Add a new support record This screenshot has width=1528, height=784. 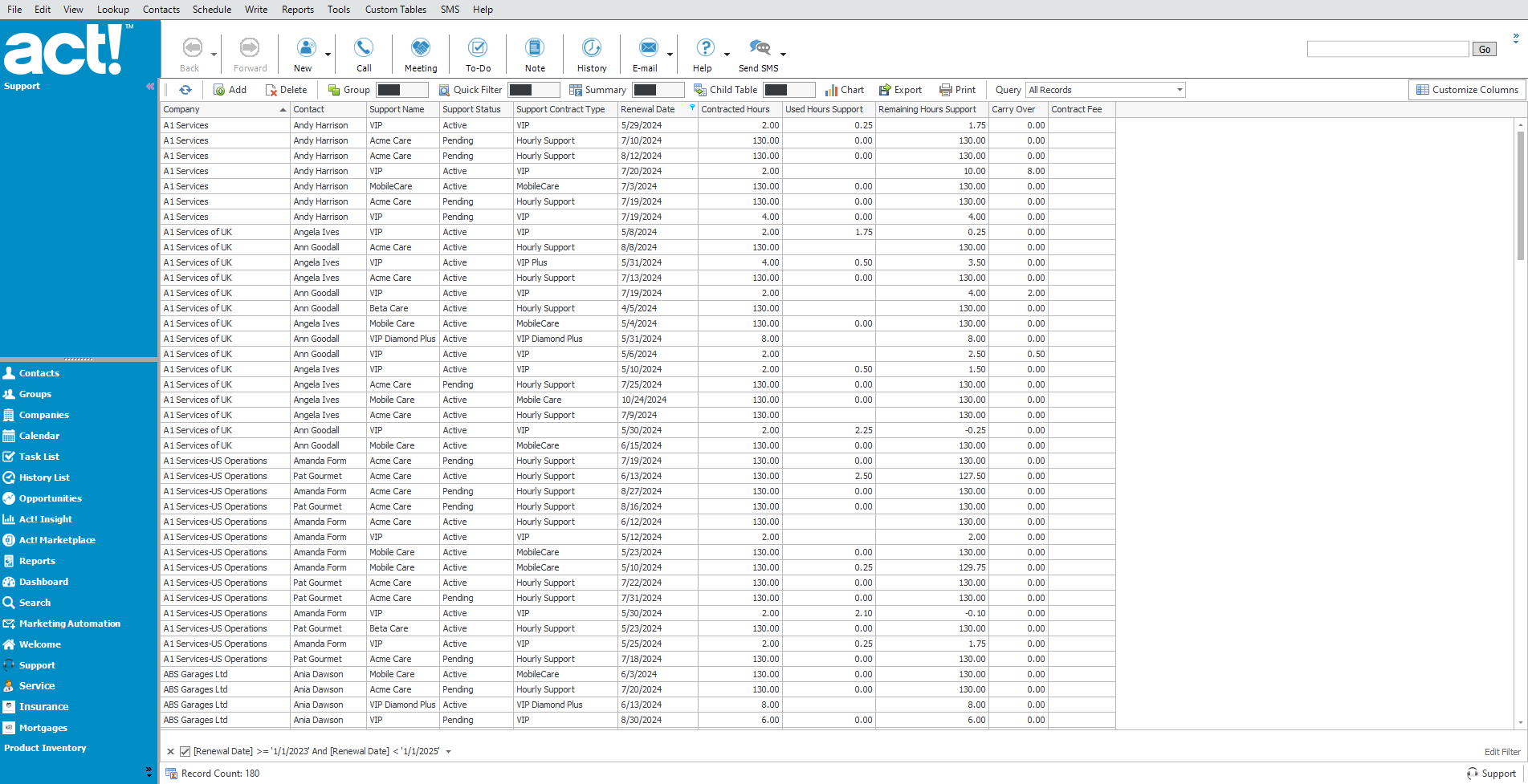[x=230, y=90]
